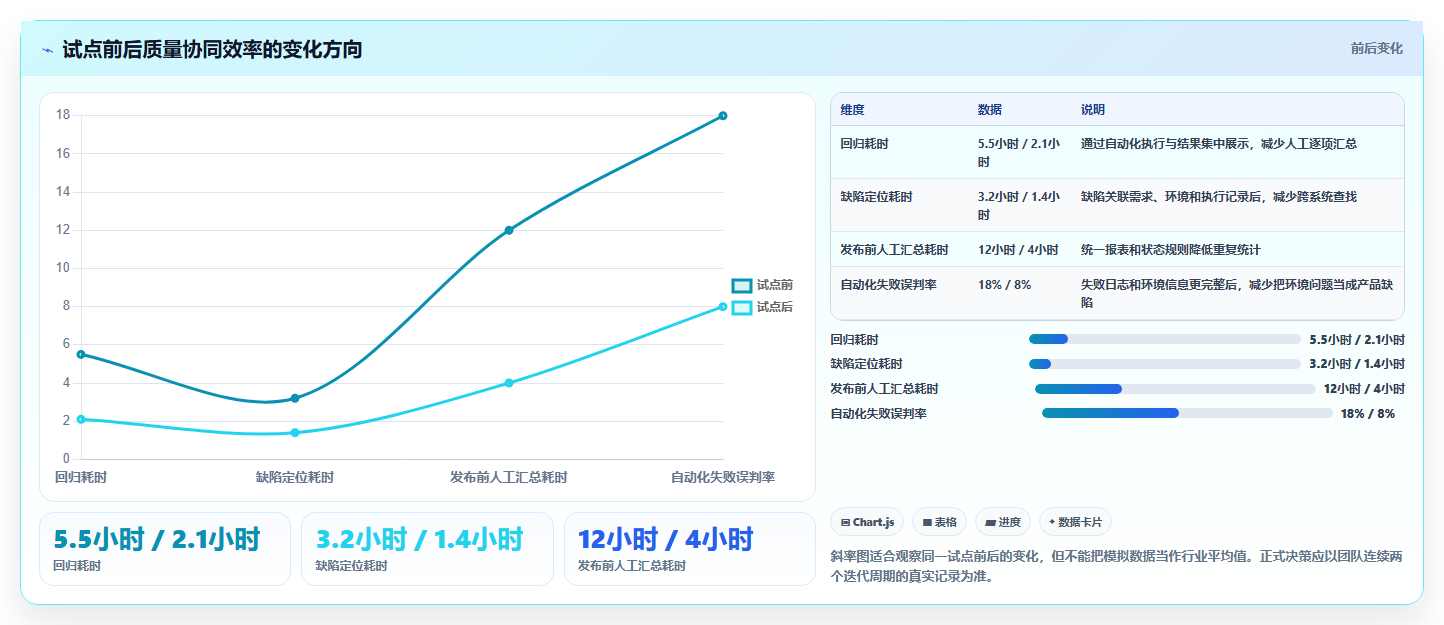Click the 进度 tag chip
This screenshot has height=625, width=1444.
[1003, 522]
